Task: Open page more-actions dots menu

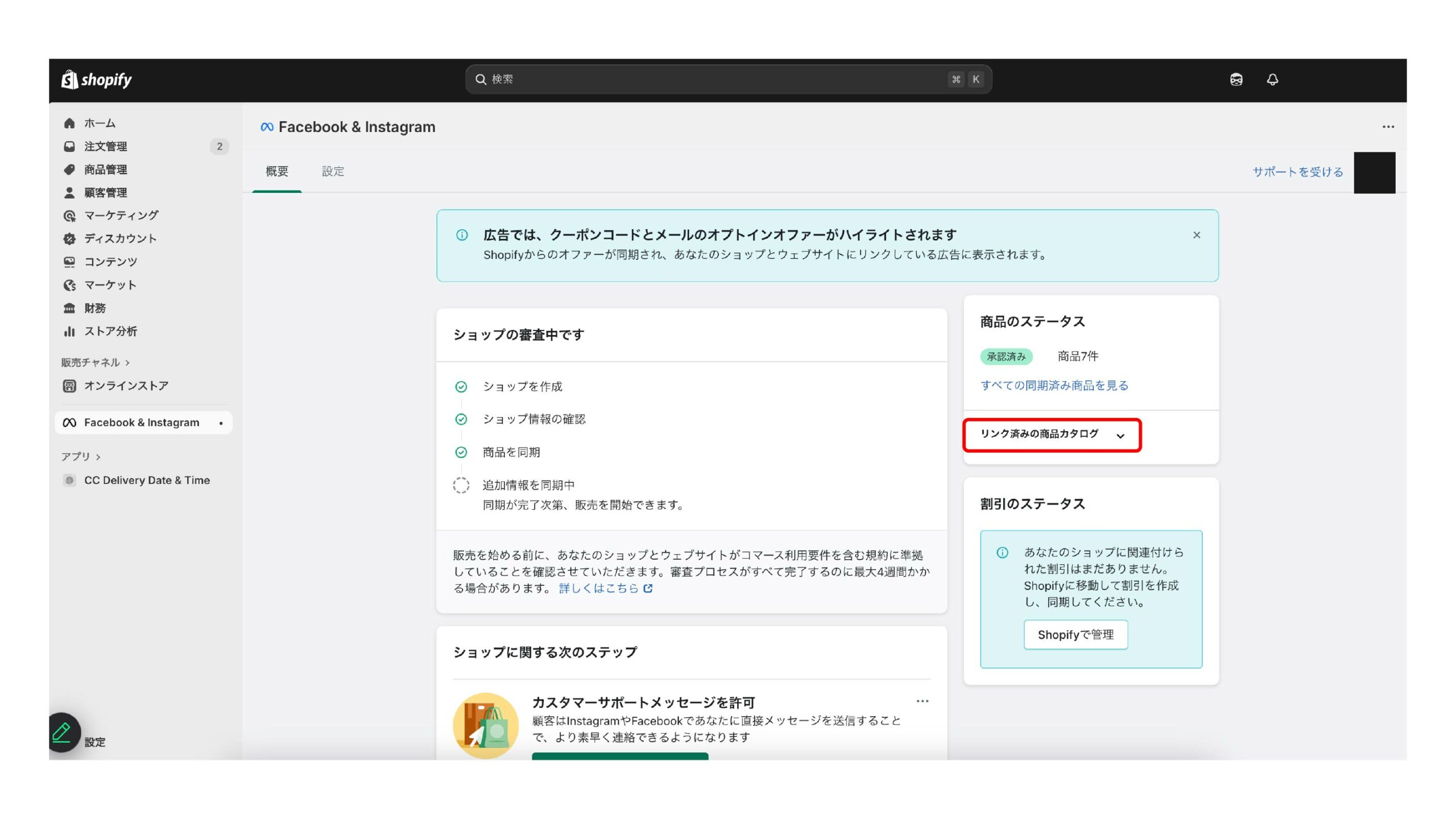Action: (x=1388, y=127)
